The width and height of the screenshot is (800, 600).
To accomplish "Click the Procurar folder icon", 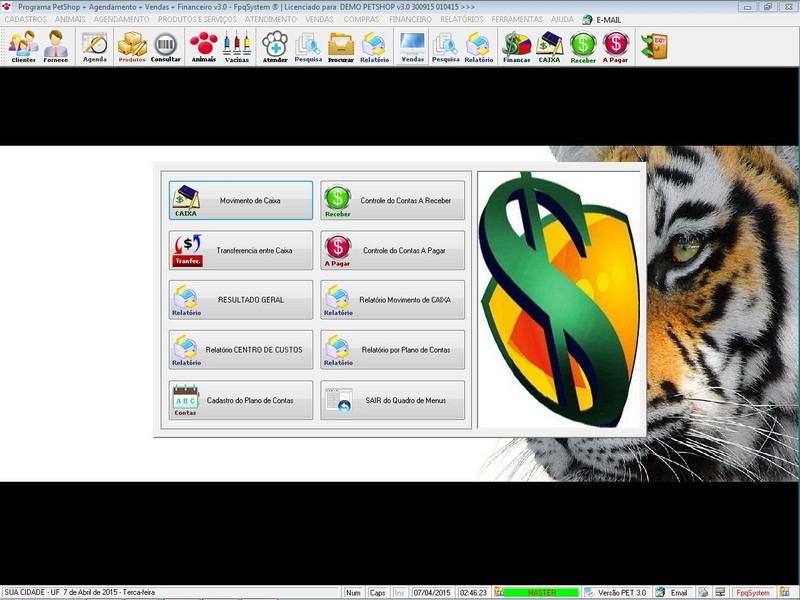I will 341,46.
